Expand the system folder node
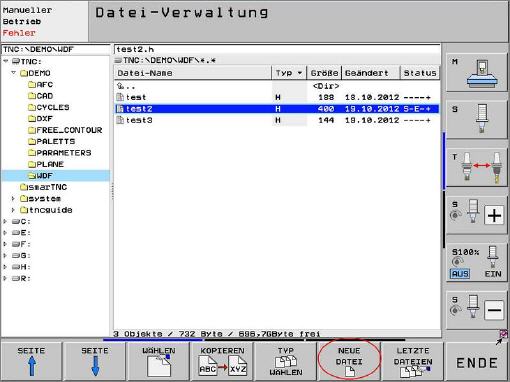This screenshot has height=382, width=510. click(13, 199)
